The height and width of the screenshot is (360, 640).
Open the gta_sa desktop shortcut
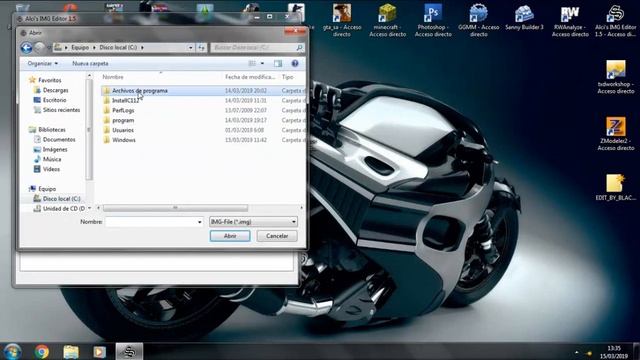click(342, 20)
